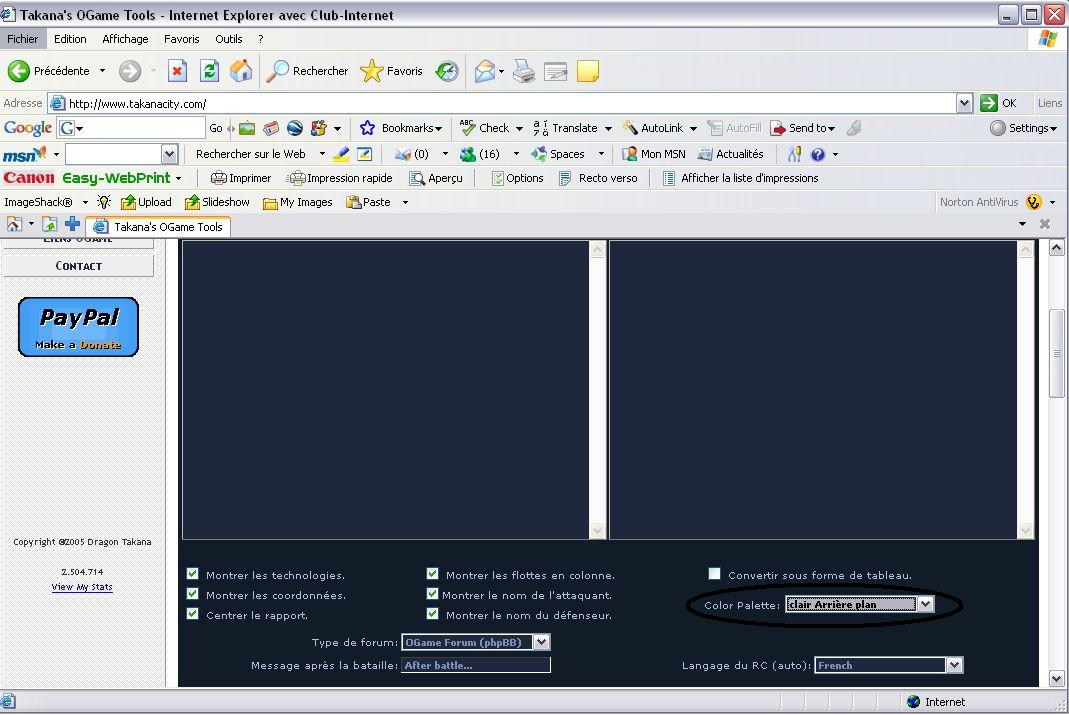Open the Affichage menu
The height and width of the screenshot is (715, 1069).
point(125,39)
